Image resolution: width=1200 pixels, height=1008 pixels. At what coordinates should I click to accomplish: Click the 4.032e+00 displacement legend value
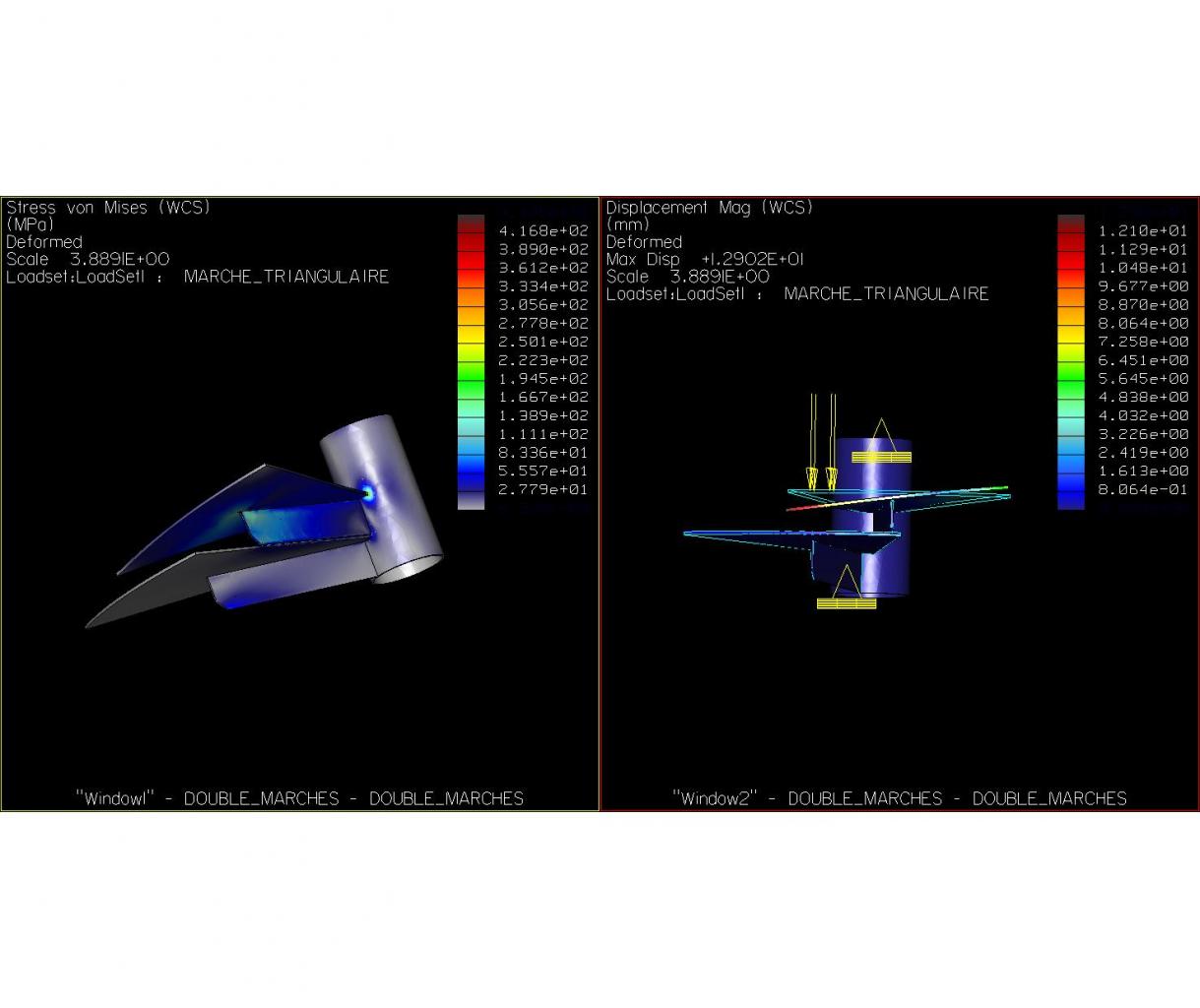click(x=1144, y=415)
